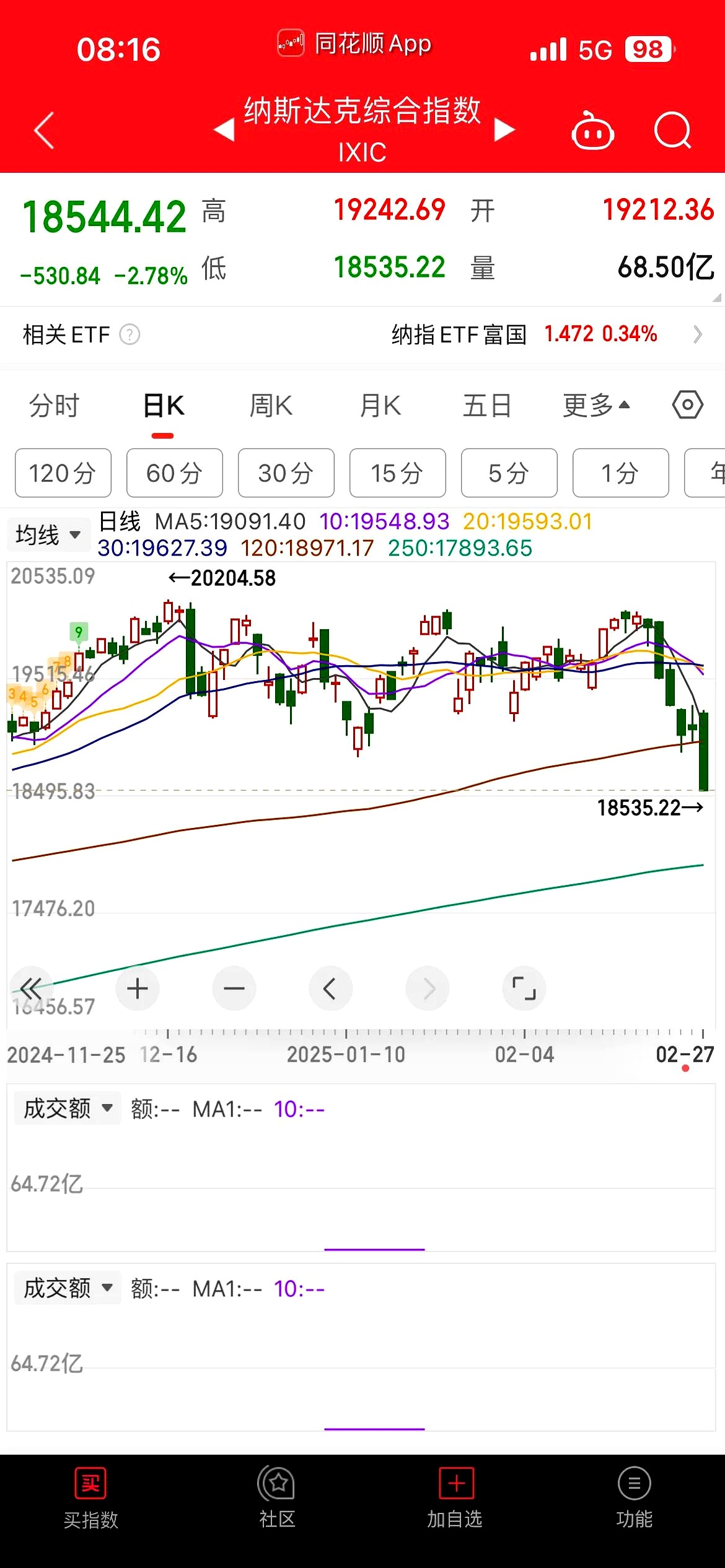
Task: Switch to 周K tab
Action: tap(271, 406)
